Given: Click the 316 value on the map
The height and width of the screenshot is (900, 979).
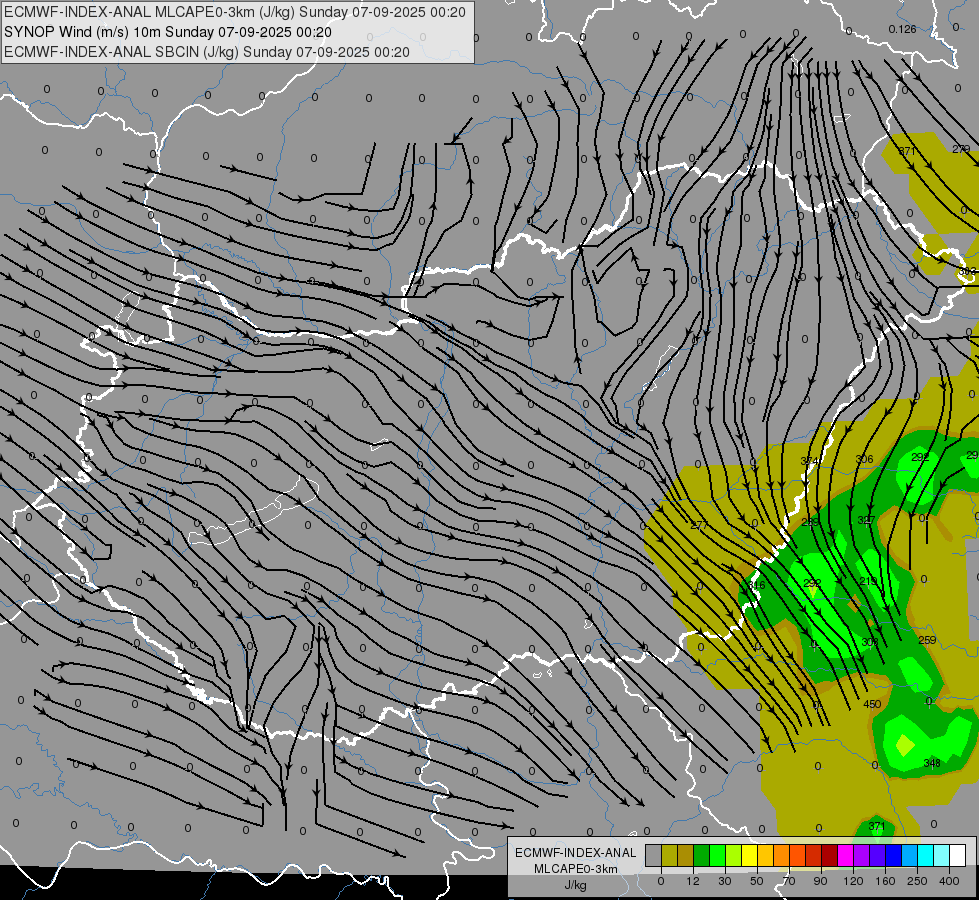Looking at the screenshot, I should click(x=756, y=585).
